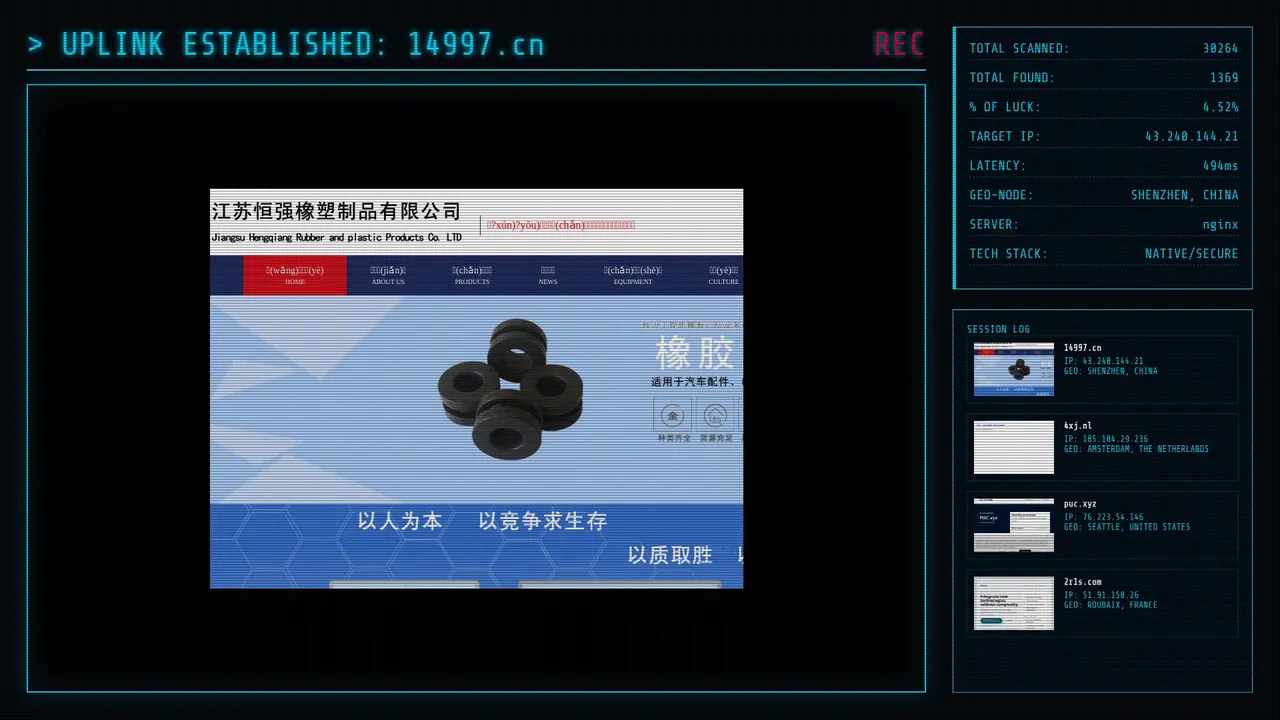Click the REC recording indicator

point(898,43)
